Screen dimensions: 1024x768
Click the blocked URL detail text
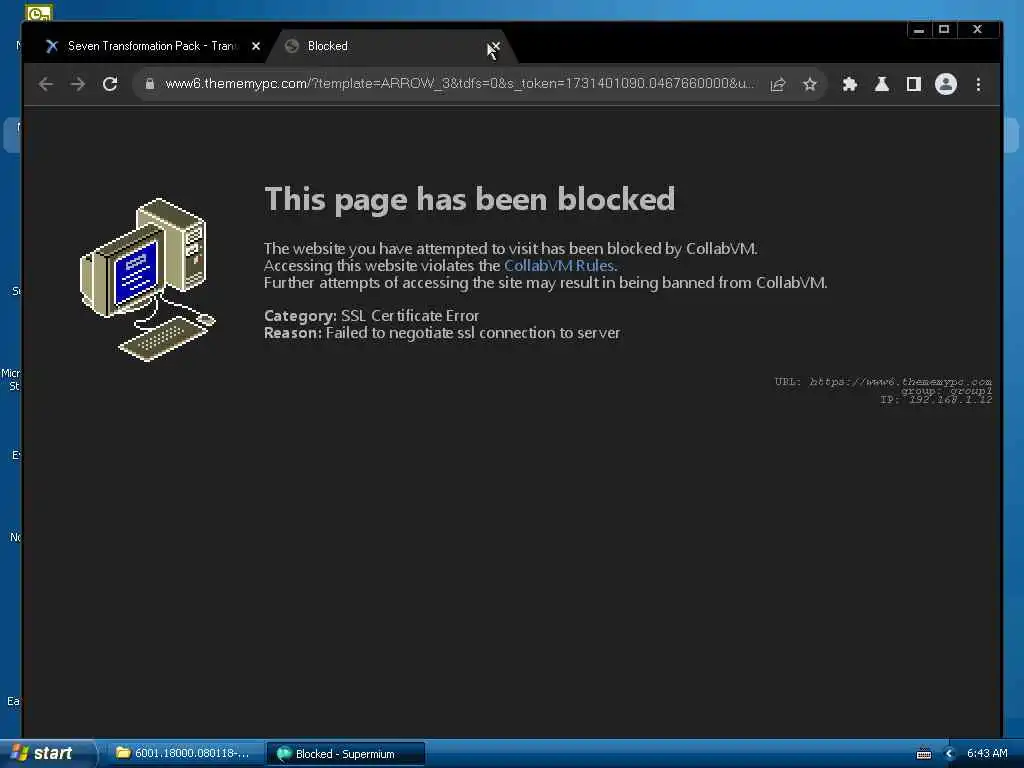point(883,381)
